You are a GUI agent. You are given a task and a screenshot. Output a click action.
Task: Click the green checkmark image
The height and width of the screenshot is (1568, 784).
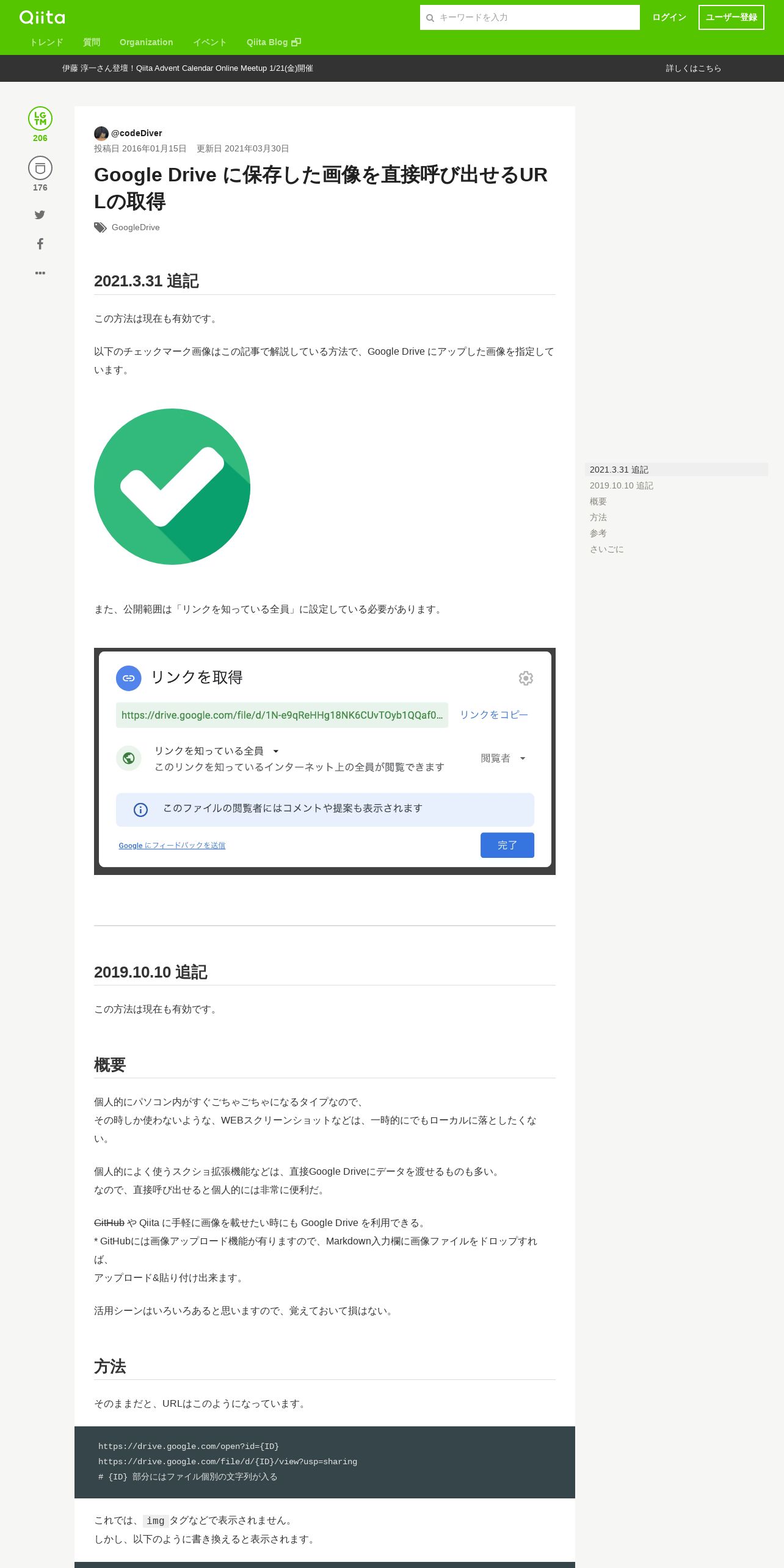pos(172,487)
